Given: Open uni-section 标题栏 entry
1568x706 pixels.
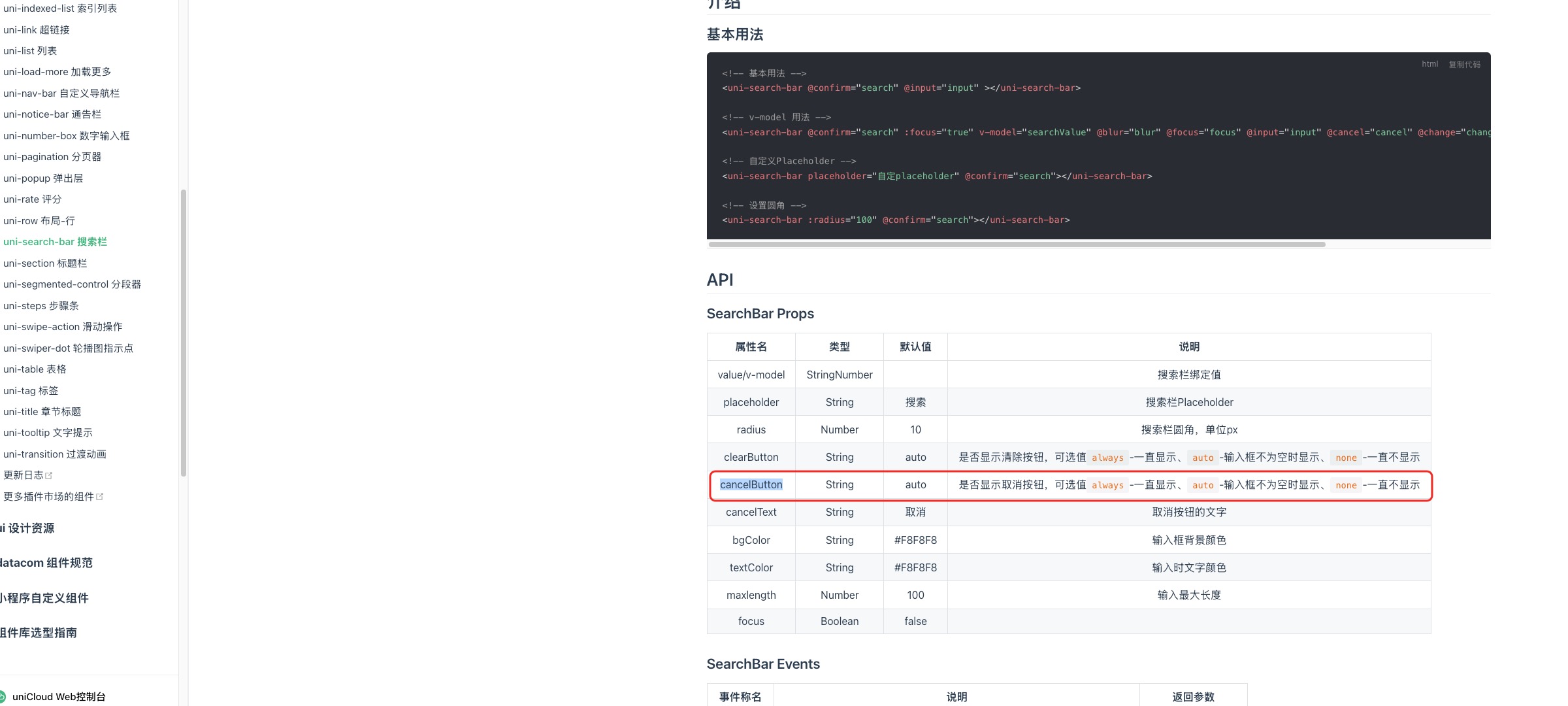Looking at the screenshot, I should point(45,263).
